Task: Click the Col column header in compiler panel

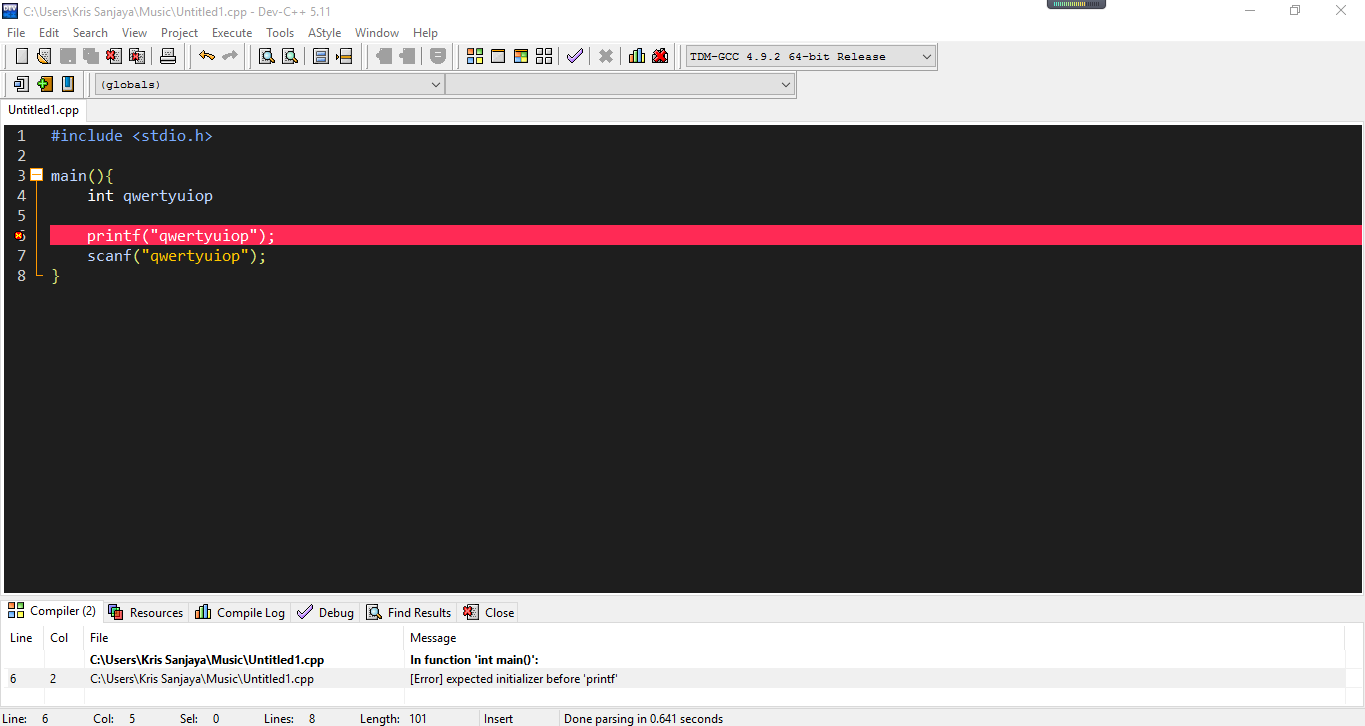Action: (60, 638)
